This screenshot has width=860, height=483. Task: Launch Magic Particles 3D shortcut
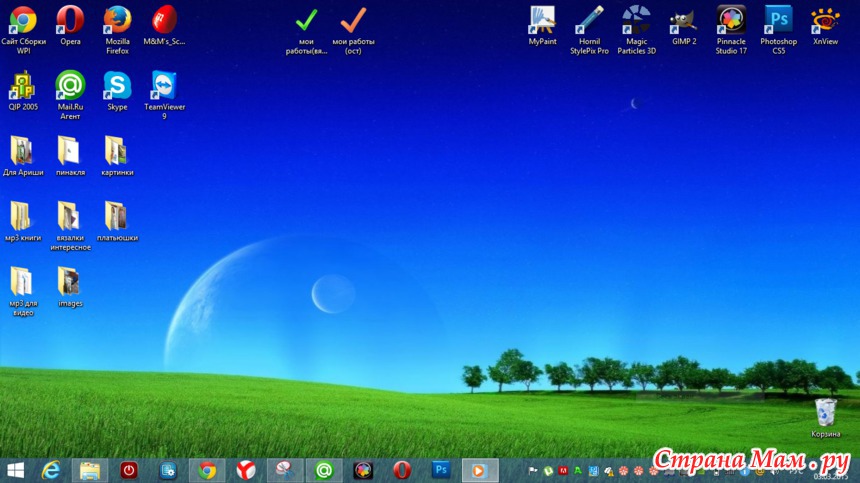pos(636,30)
